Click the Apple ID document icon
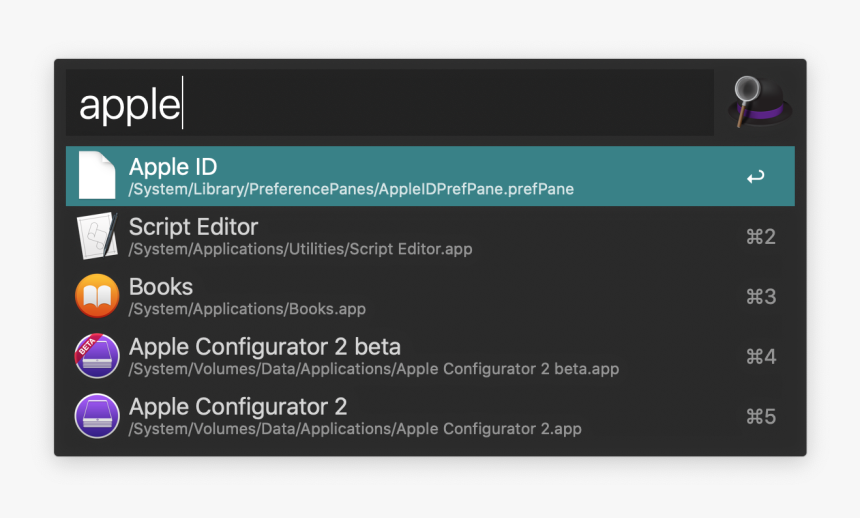This screenshot has height=518, width=860. pos(97,176)
